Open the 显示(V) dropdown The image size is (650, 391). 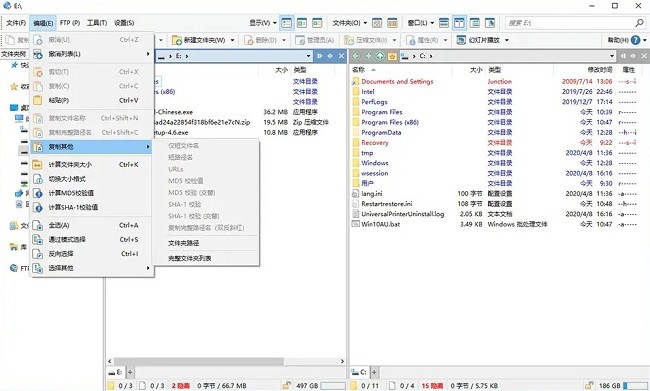[263, 23]
